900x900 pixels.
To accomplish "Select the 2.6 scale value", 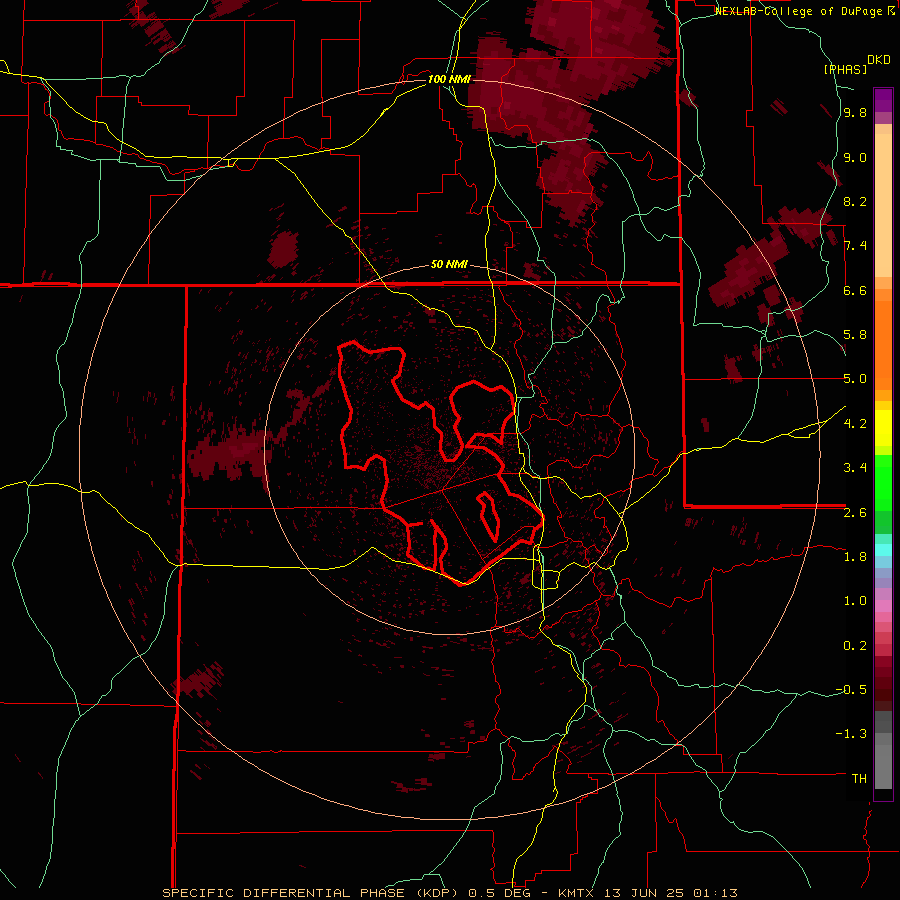I will click(855, 513).
